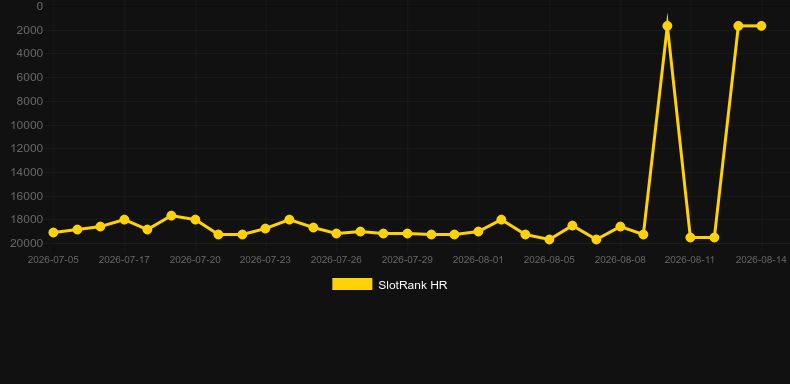Viewport: 790px width, 384px height.
Task: Select the data point at 2026-07-23
Action: click(x=266, y=228)
